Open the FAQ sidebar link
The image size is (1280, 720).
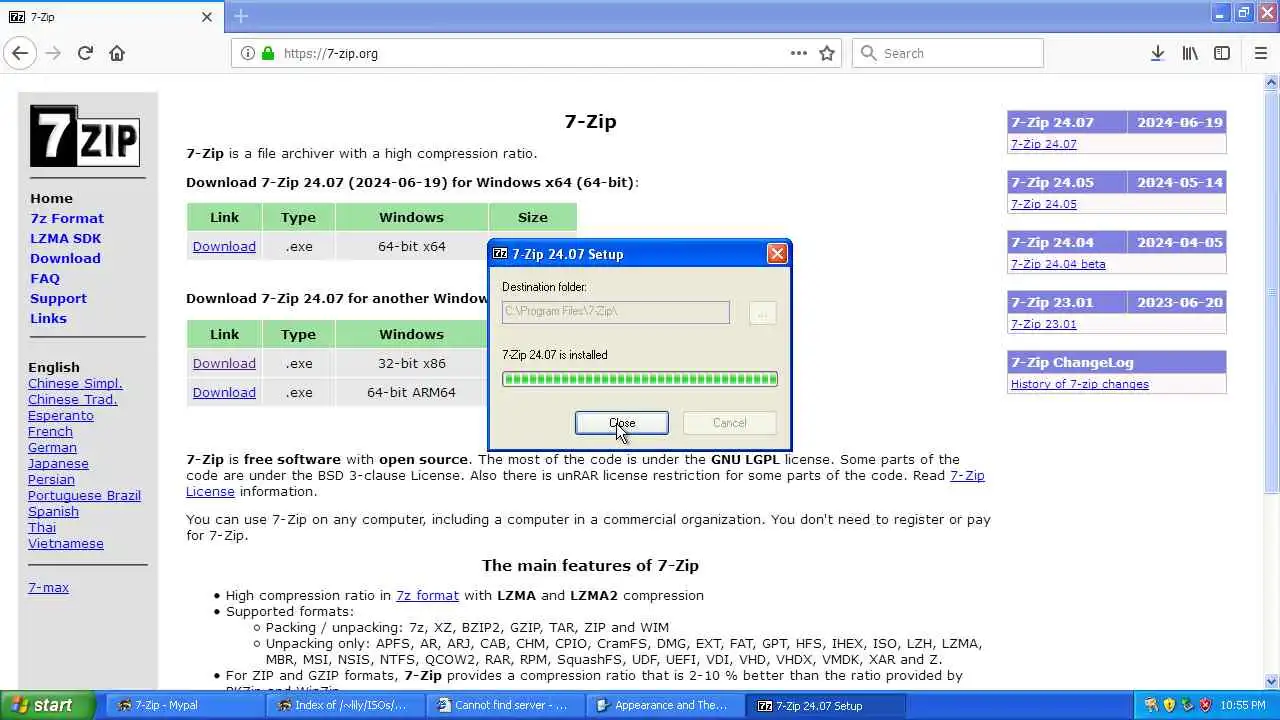[45, 278]
